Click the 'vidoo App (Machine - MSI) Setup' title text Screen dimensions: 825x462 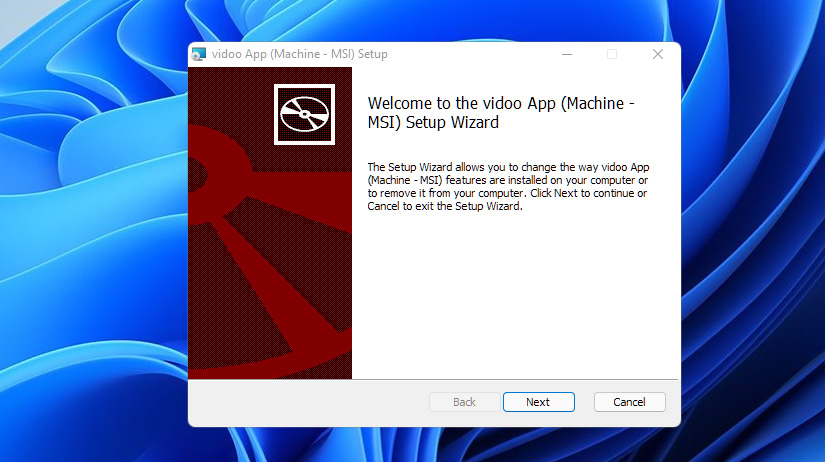(299, 54)
